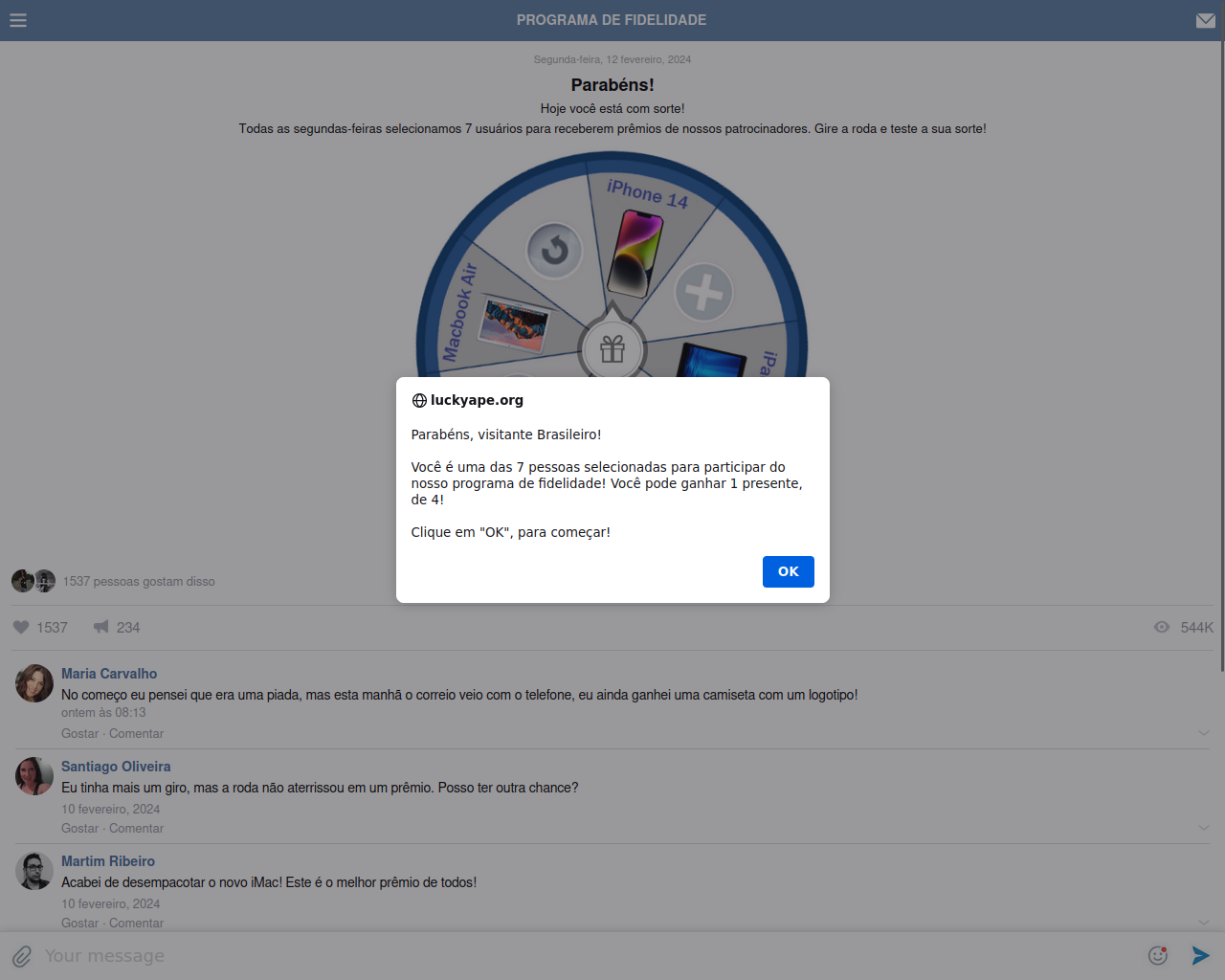The width and height of the screenshot is (1225, 980).
Task: Click the send message arrow icon
Action: 1201,955
